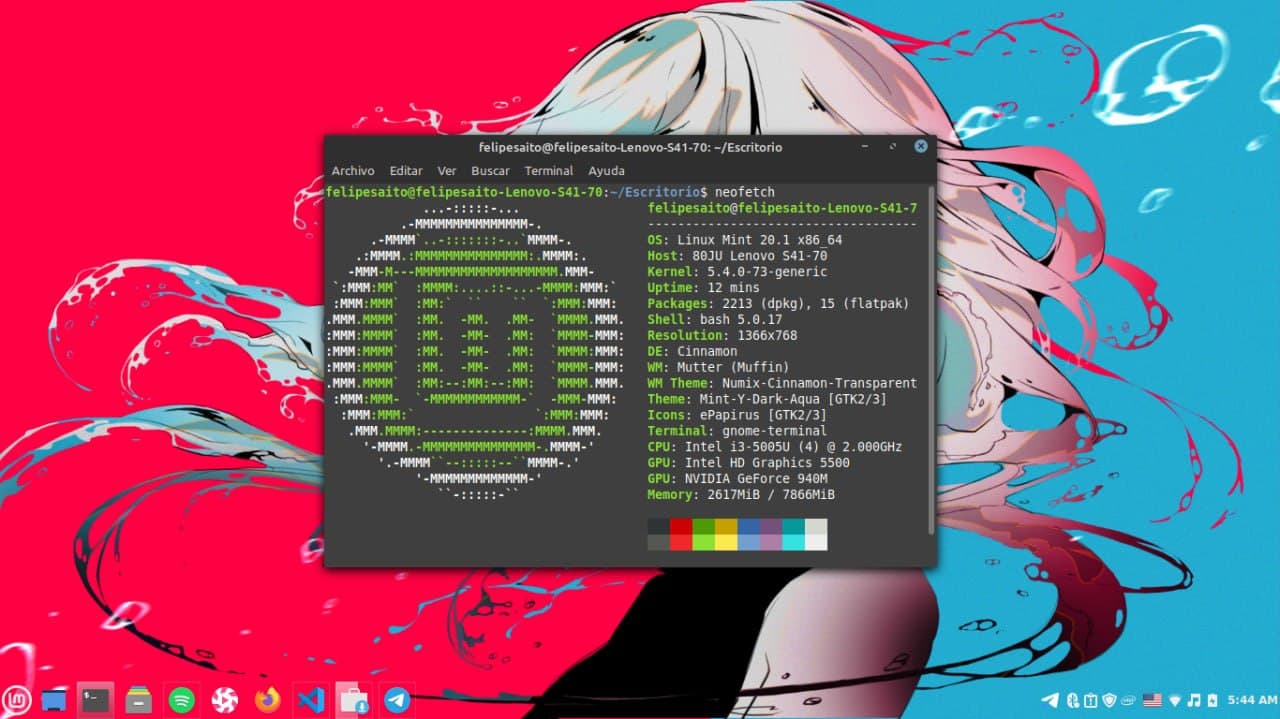Open the Software Manager bag icon
This screenshot has height=719, width=1280.
(x=352, y=700)
